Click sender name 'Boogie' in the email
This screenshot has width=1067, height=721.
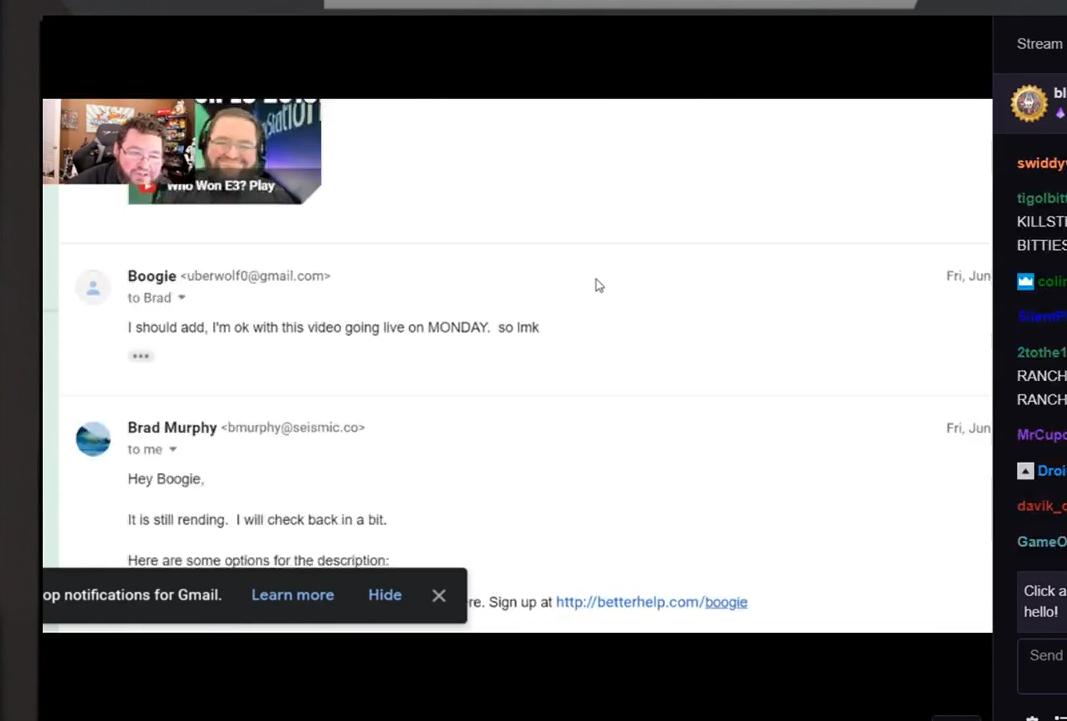coord(152,276)
